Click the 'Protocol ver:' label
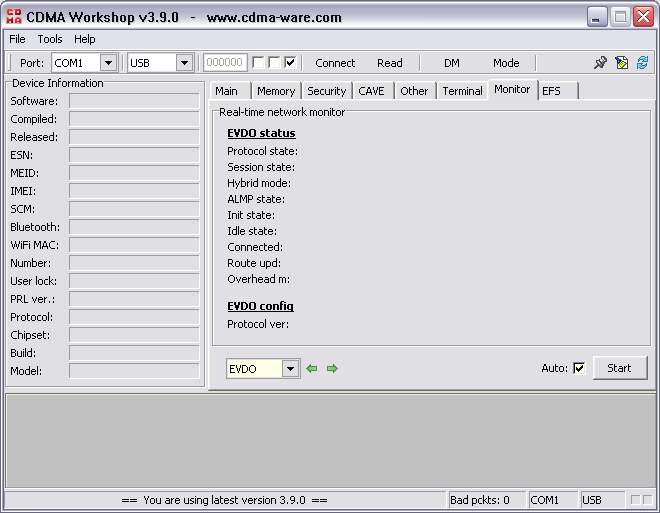The image size is (660, 513). point(258,324)
